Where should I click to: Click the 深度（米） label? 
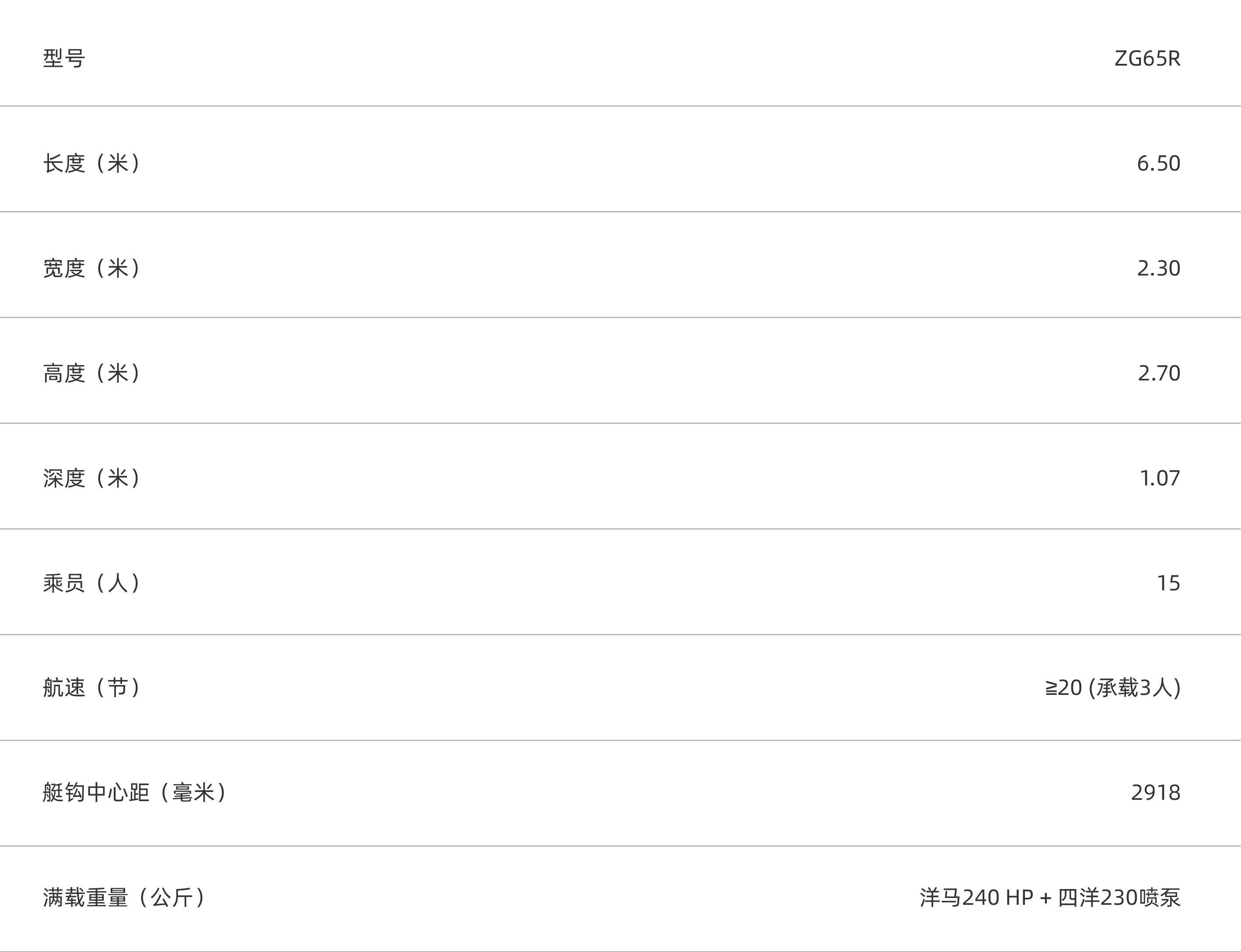point(92,478)
